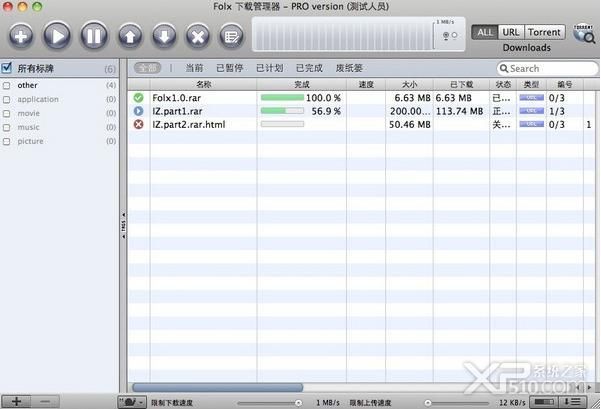Click the add new download plus icon
The width and height of the screenshot is (601, 409).
(x=21, y=36)
